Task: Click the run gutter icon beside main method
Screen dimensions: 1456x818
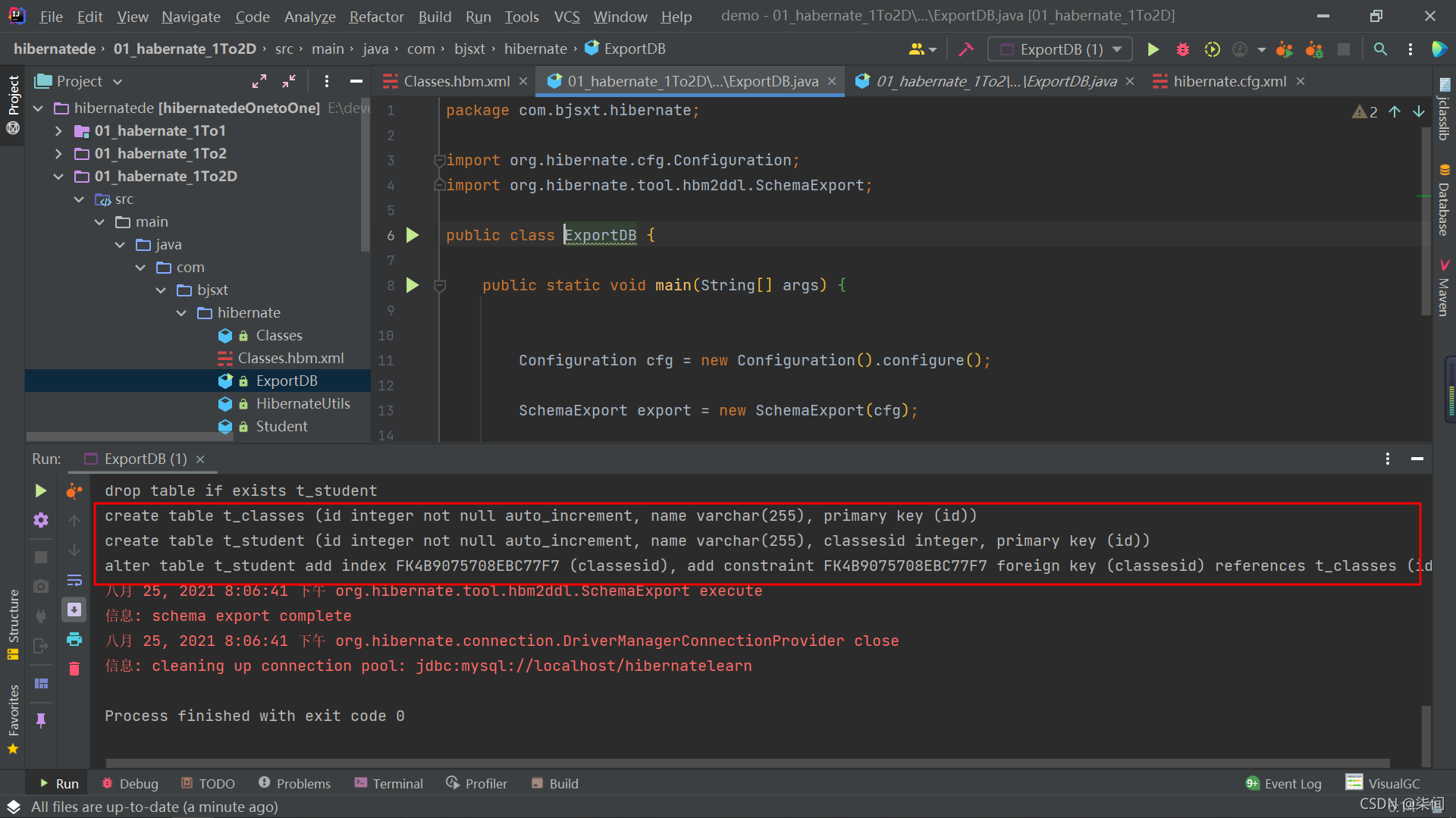Action: (413, 285)
